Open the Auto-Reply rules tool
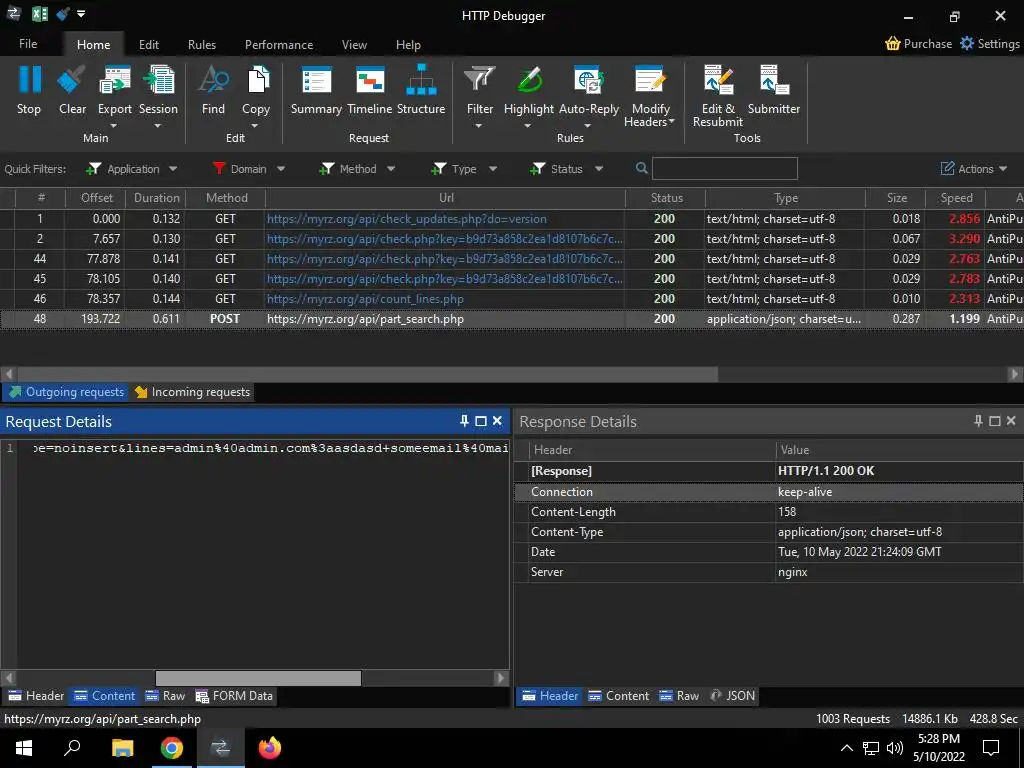This screenshot has height=768, width=1024. tap(588, 80)
